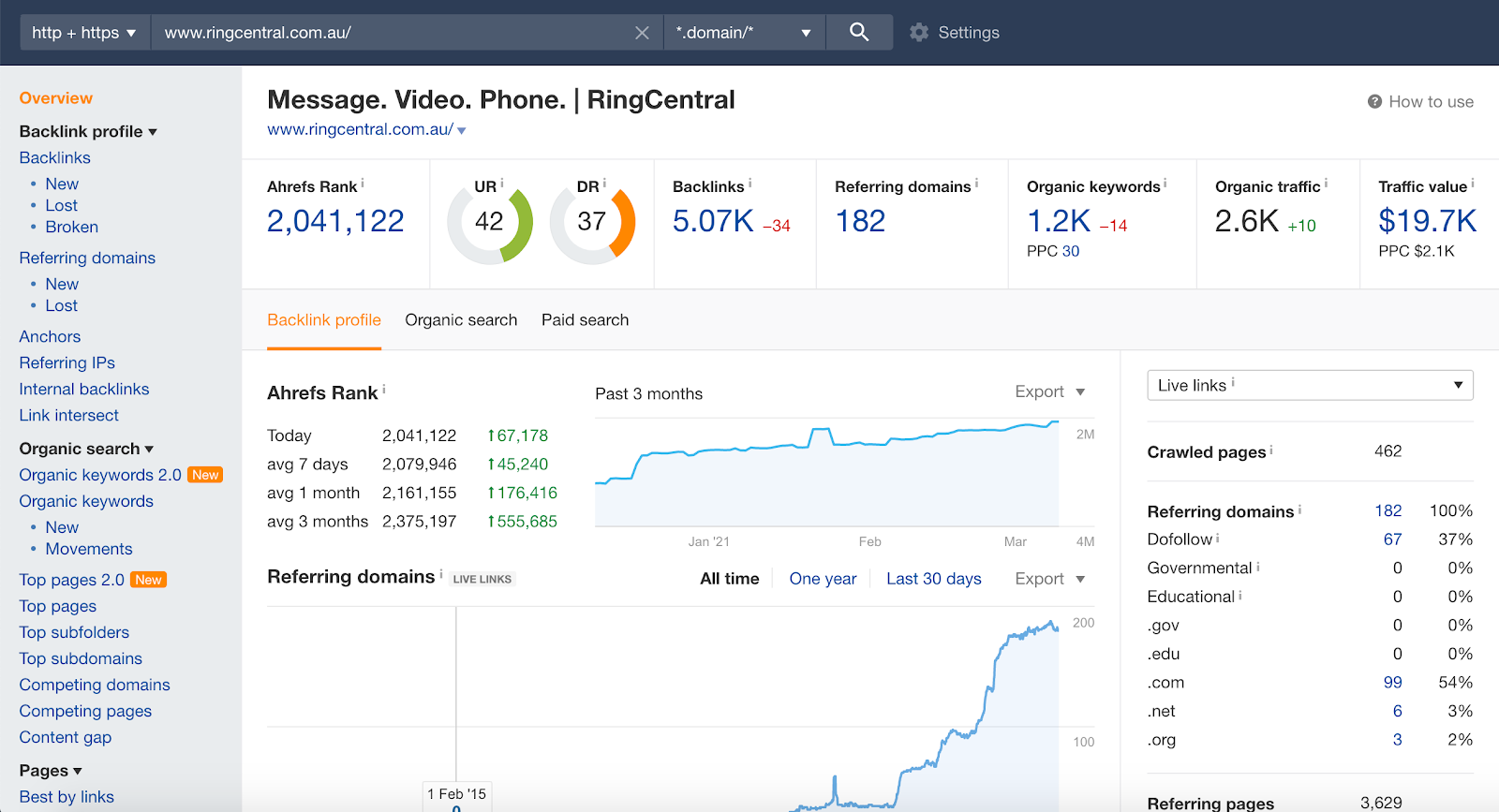Click inside the URL input field
The height and width of the screenshot is (812, 1499).
point(393,33)
